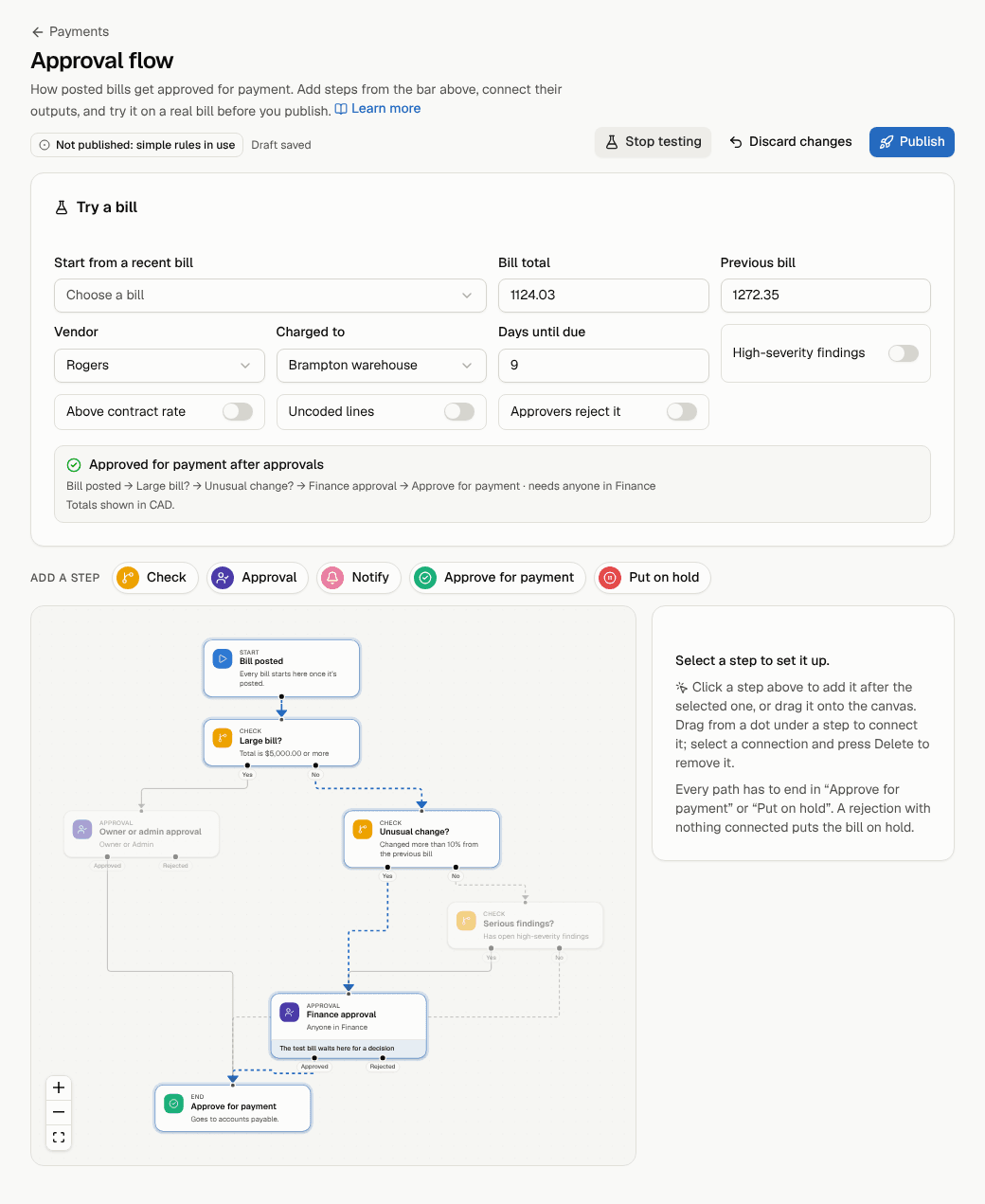985x1204 pixels.
Task: Click the faded Owner or admin approval icon
Action: coord(82,829)
